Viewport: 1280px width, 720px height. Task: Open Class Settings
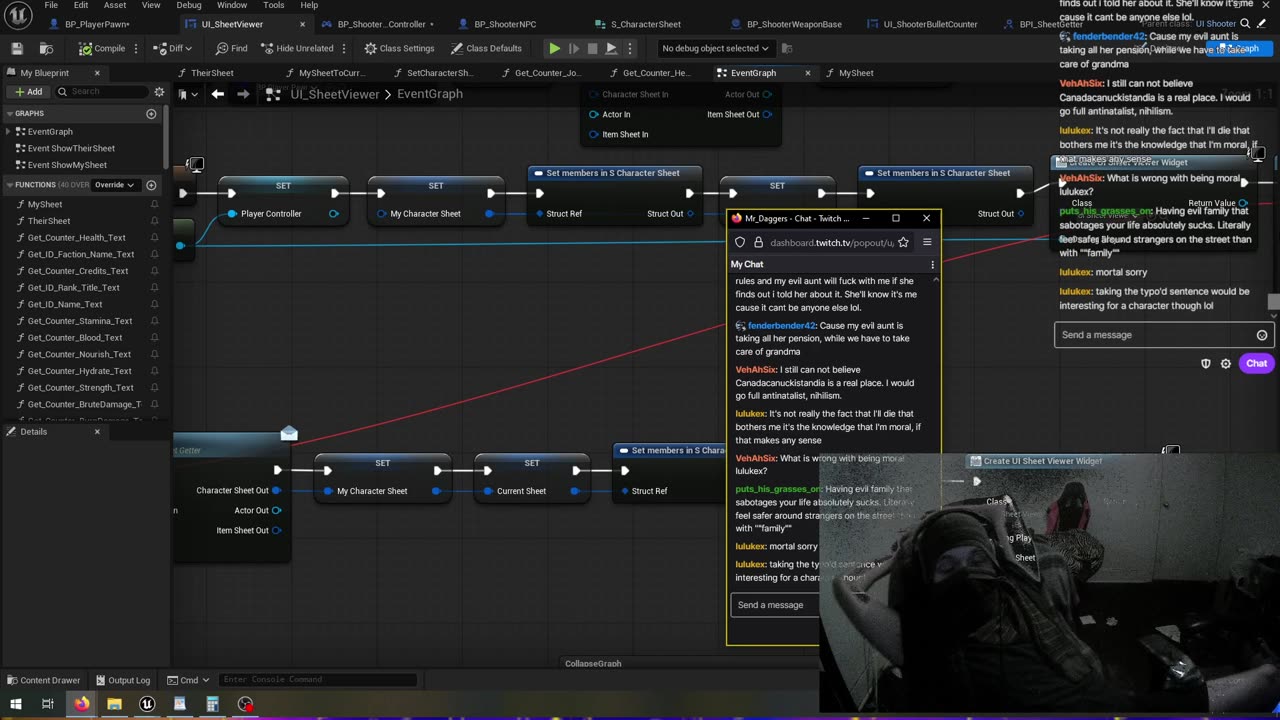[x=399, y=48]
